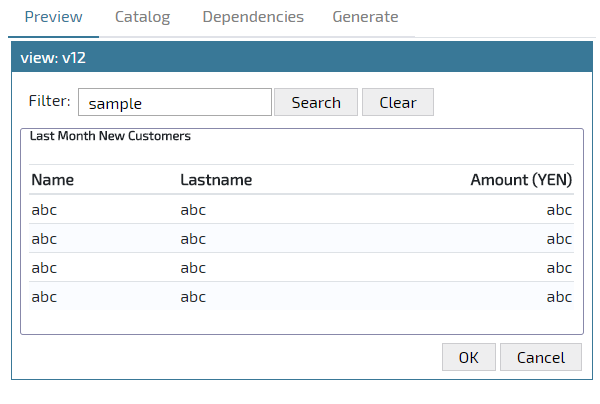Go to the Generate tab

pos(365,17)
